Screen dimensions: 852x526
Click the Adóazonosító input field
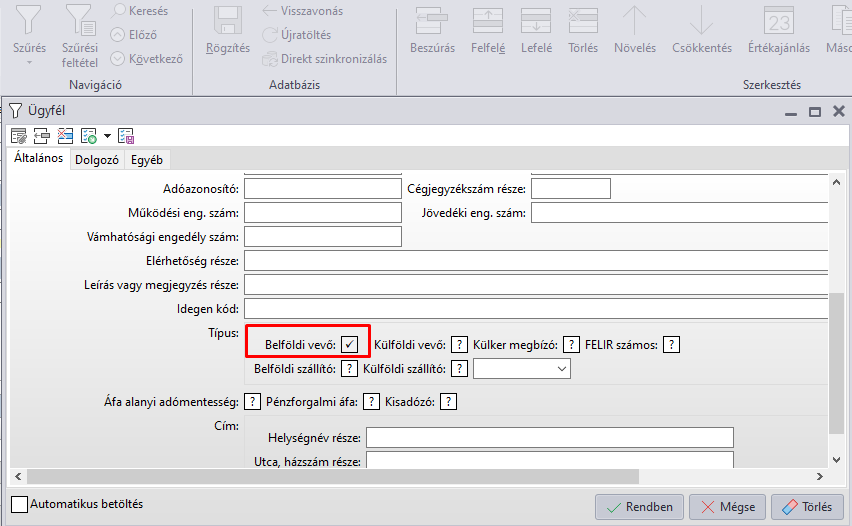click(x=322, y=188)
